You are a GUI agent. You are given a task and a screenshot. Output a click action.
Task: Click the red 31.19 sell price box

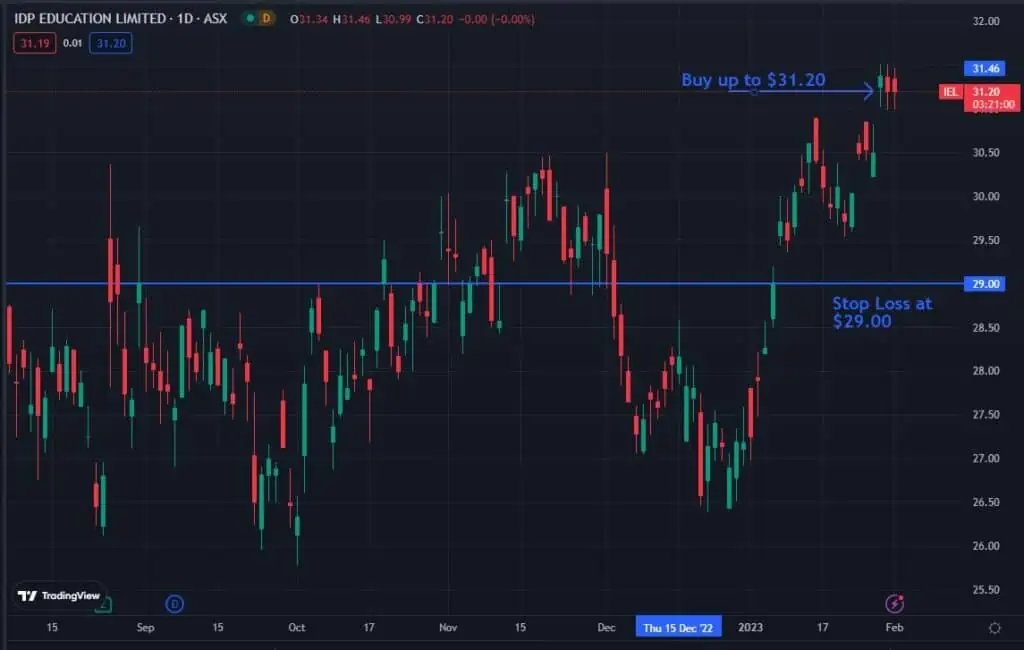34,42
